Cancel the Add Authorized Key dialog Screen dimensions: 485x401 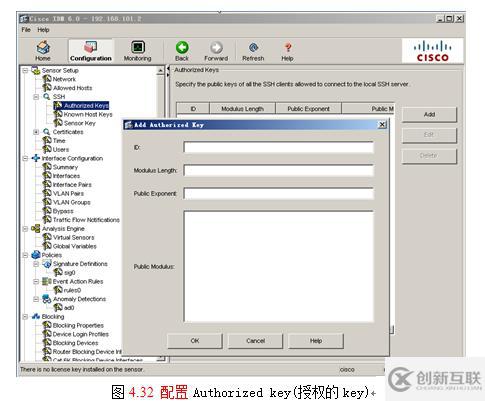[x=255, y=341]
